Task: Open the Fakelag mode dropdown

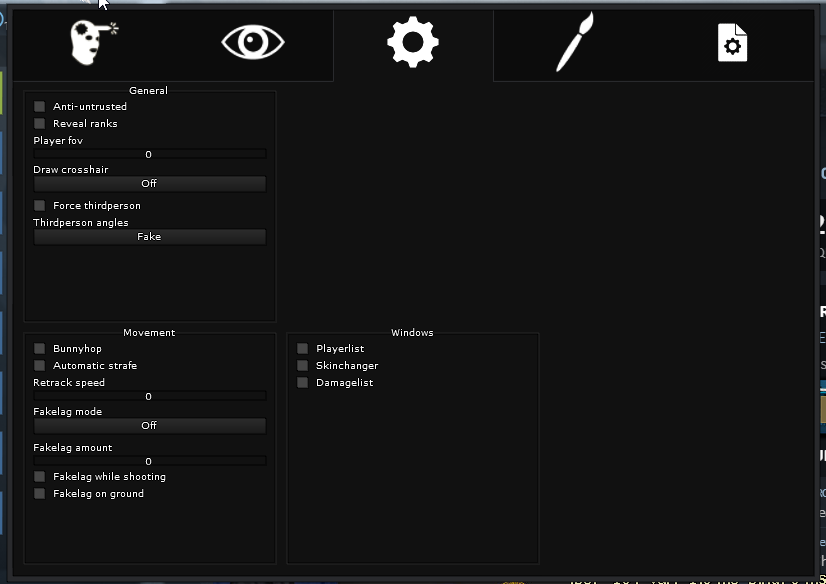Action: pyautogui.click(x=150, y=425)
